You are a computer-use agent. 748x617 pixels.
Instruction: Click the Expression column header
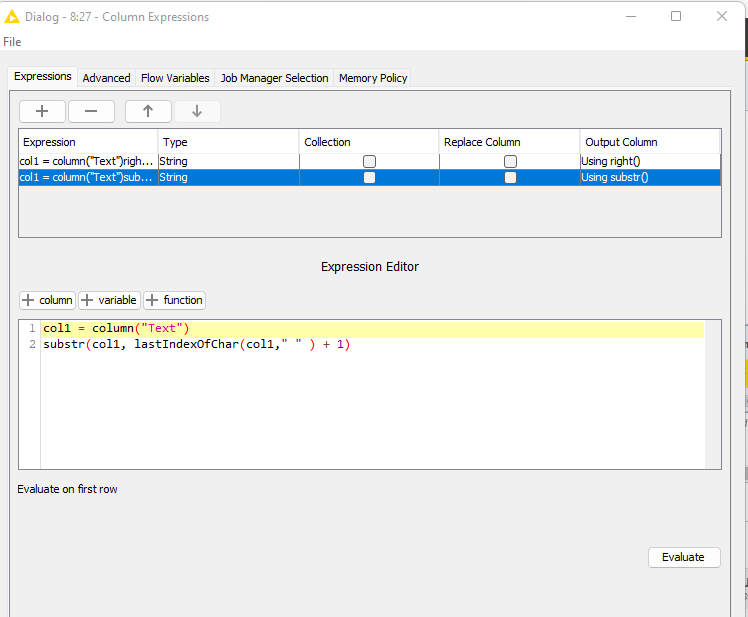click(88, 142)
